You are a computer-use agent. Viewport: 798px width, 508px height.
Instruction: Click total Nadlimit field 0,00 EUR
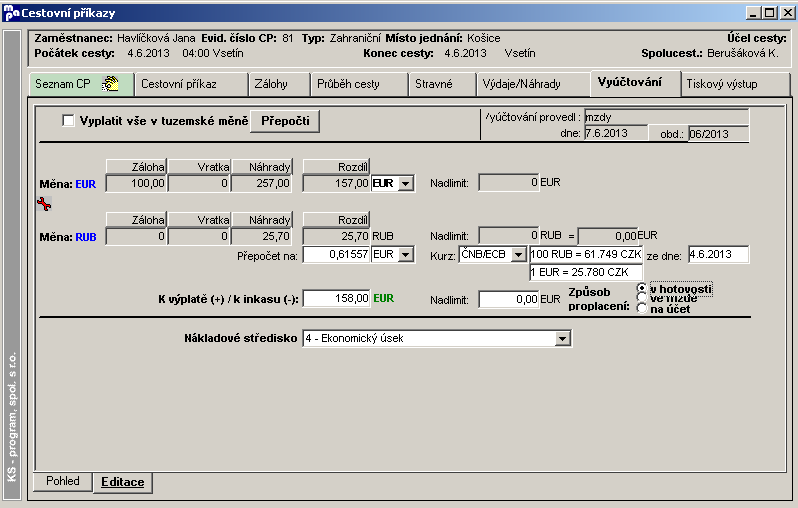508,299
